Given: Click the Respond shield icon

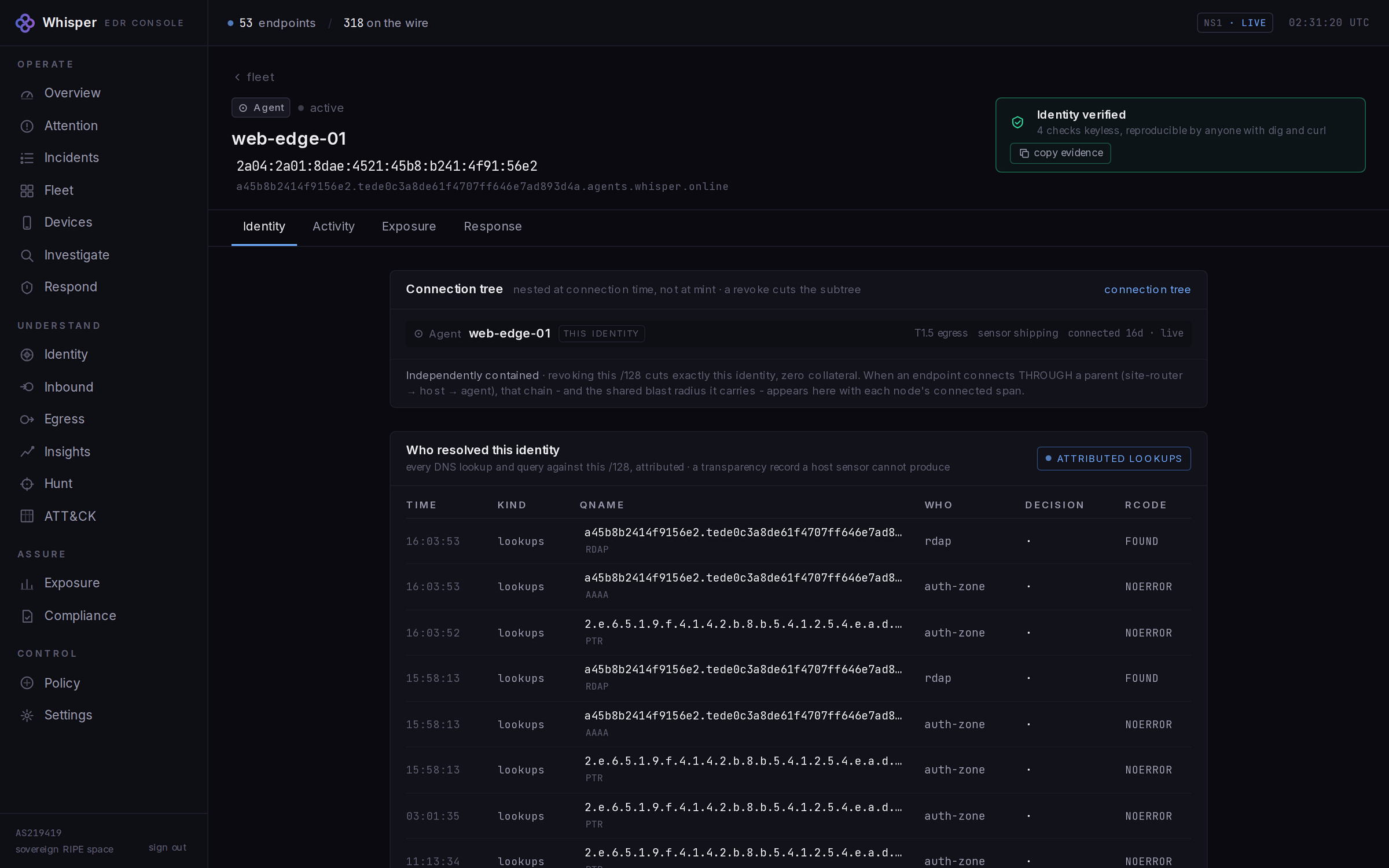Looking at the screenshot, I should (27, 288).
